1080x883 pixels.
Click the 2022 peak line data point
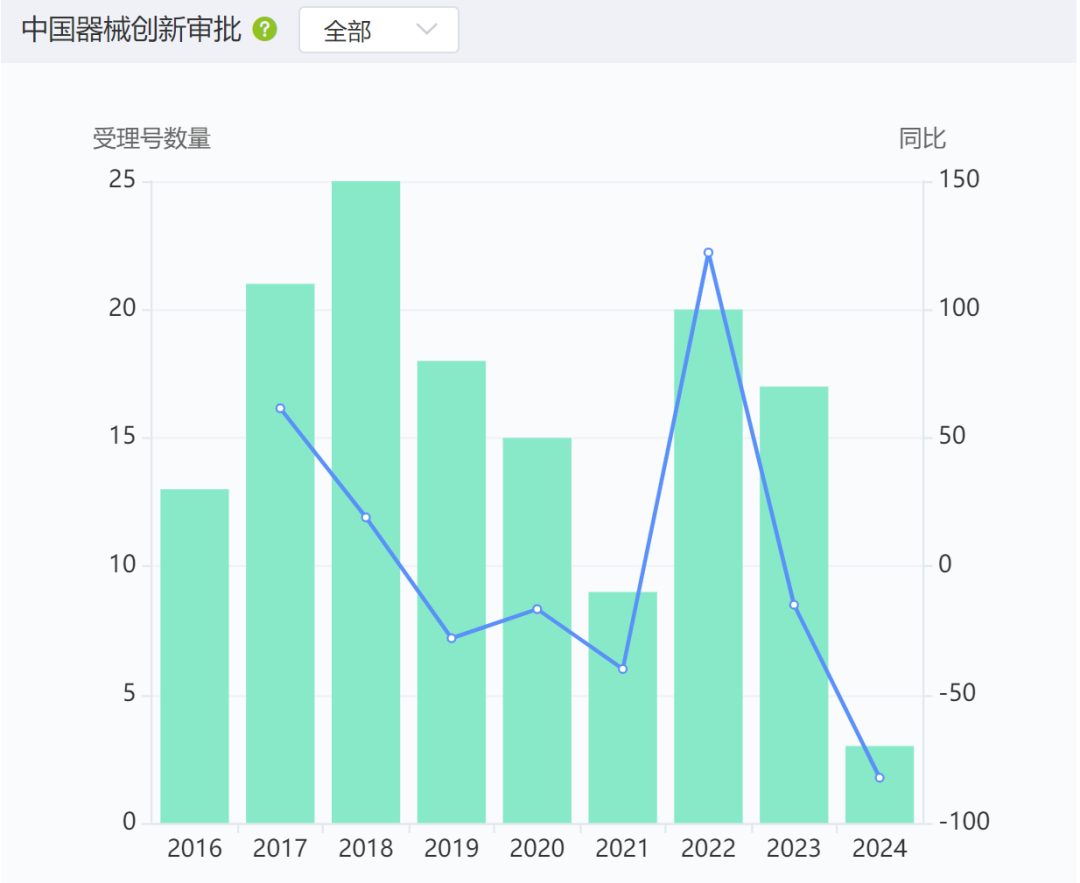(x=708, y=253)
